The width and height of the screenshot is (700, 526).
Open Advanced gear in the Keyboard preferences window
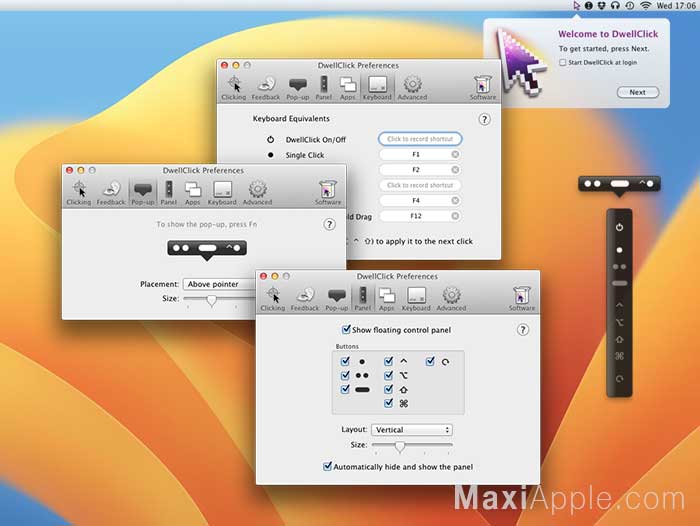tap(412, 88)
